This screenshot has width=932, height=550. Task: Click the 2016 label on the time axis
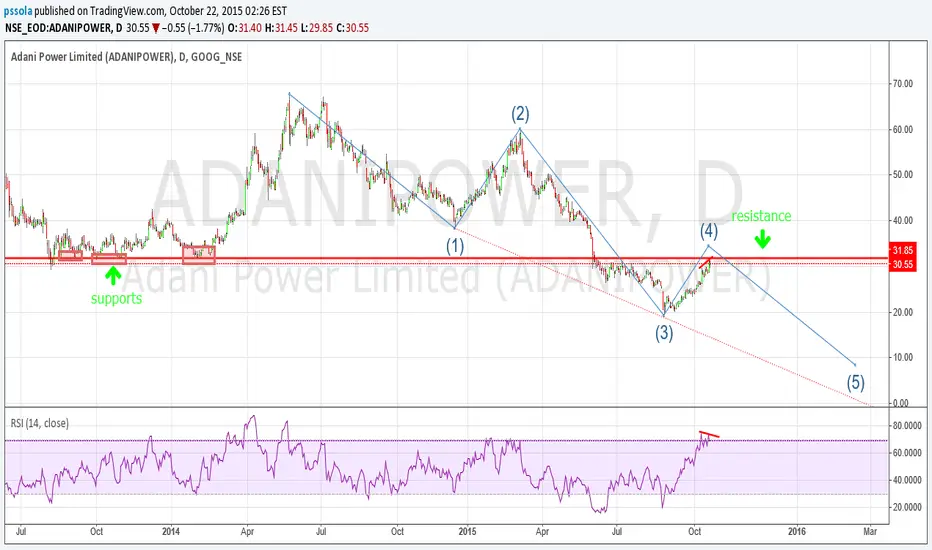796,531
